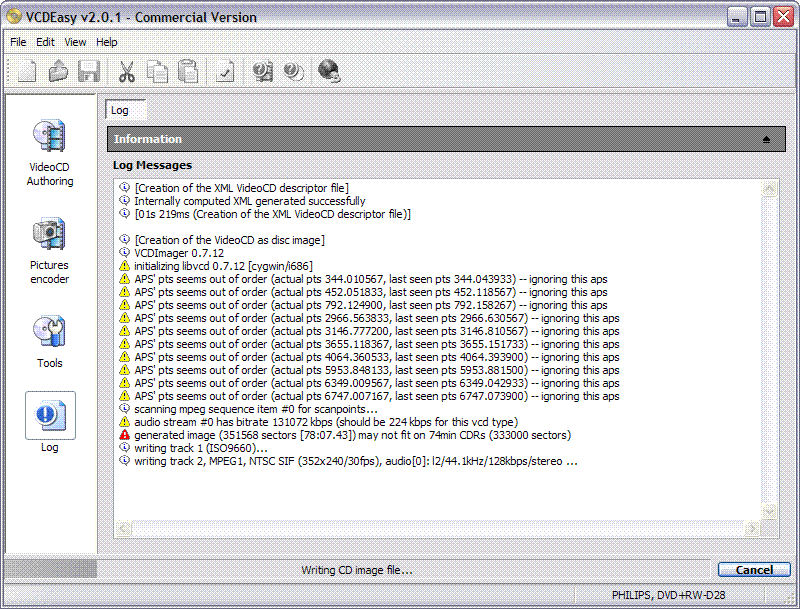Select log line with pts 5953.848133
The width and height of the screenshot is (800, 609).
(377, 370)
